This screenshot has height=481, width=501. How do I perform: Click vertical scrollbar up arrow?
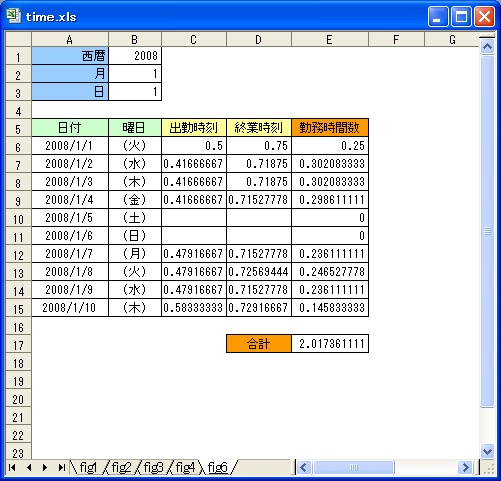[x=488, y=46]
